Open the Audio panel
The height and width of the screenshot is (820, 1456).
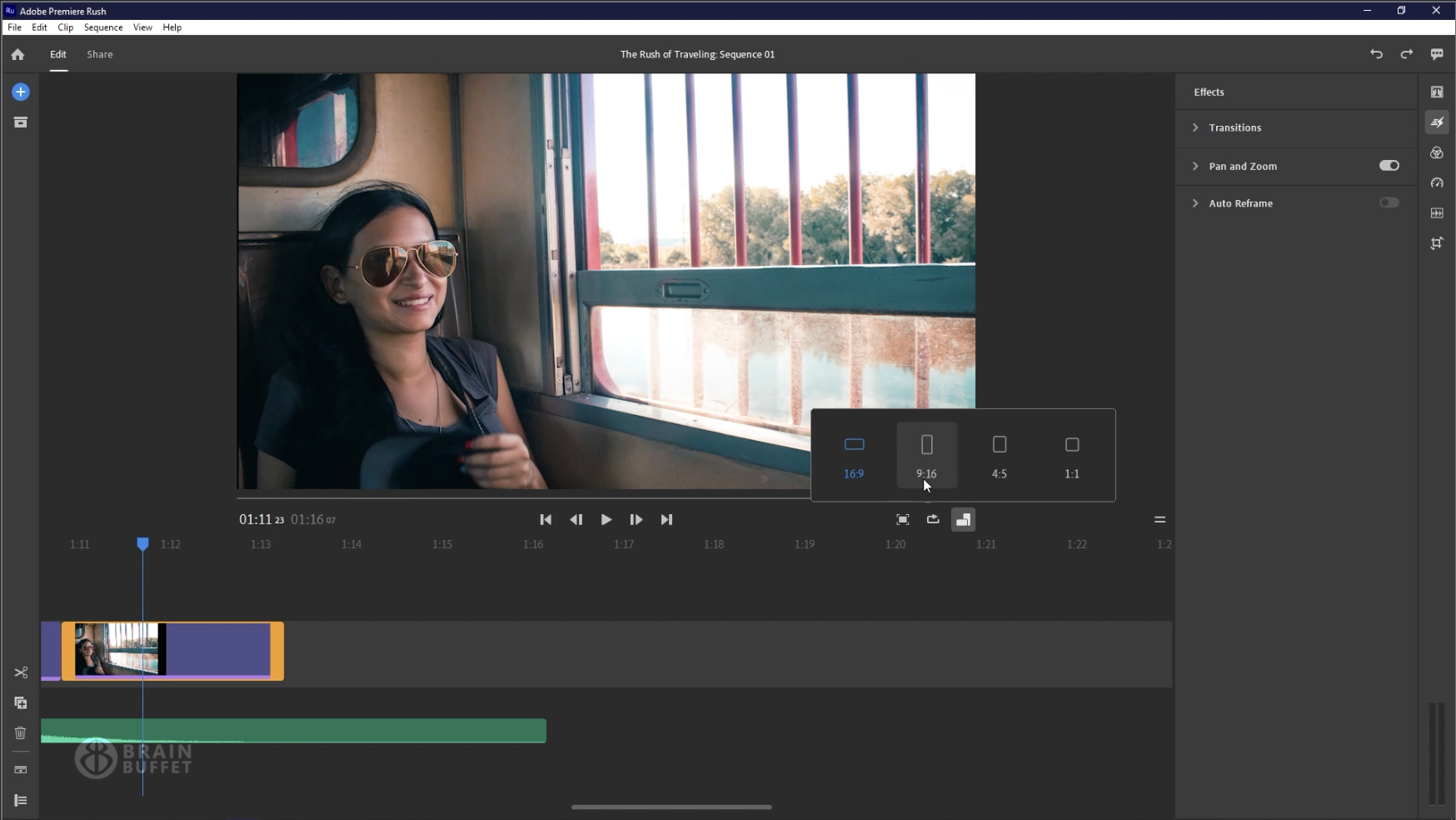tap(1437, 213)
